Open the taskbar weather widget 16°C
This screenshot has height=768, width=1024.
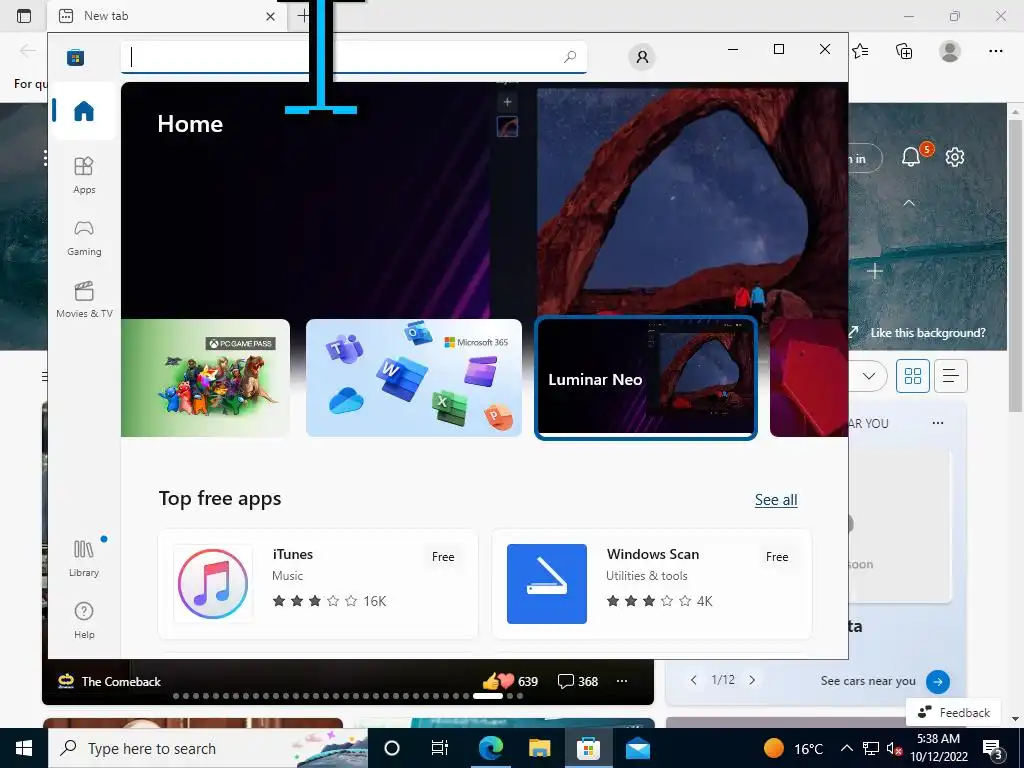pos(794,748)
